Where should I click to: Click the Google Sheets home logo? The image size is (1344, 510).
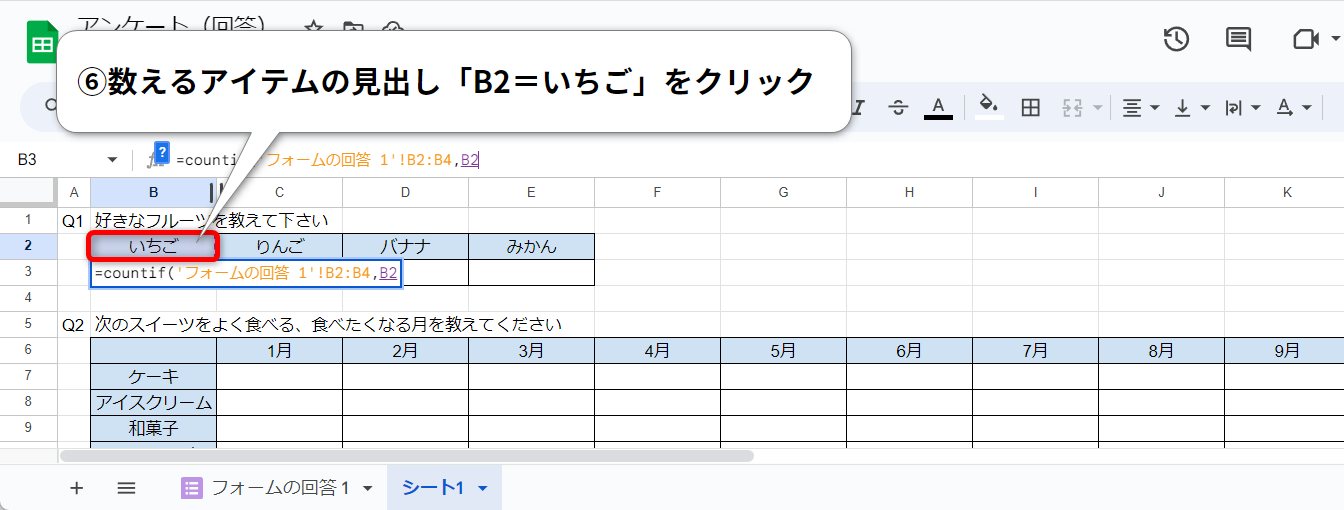(x=42, y=45)
